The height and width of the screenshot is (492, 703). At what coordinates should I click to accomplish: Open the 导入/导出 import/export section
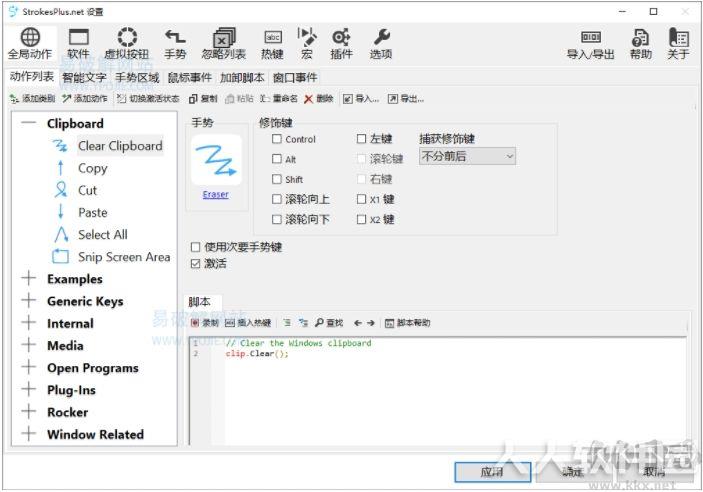point(590,44)
